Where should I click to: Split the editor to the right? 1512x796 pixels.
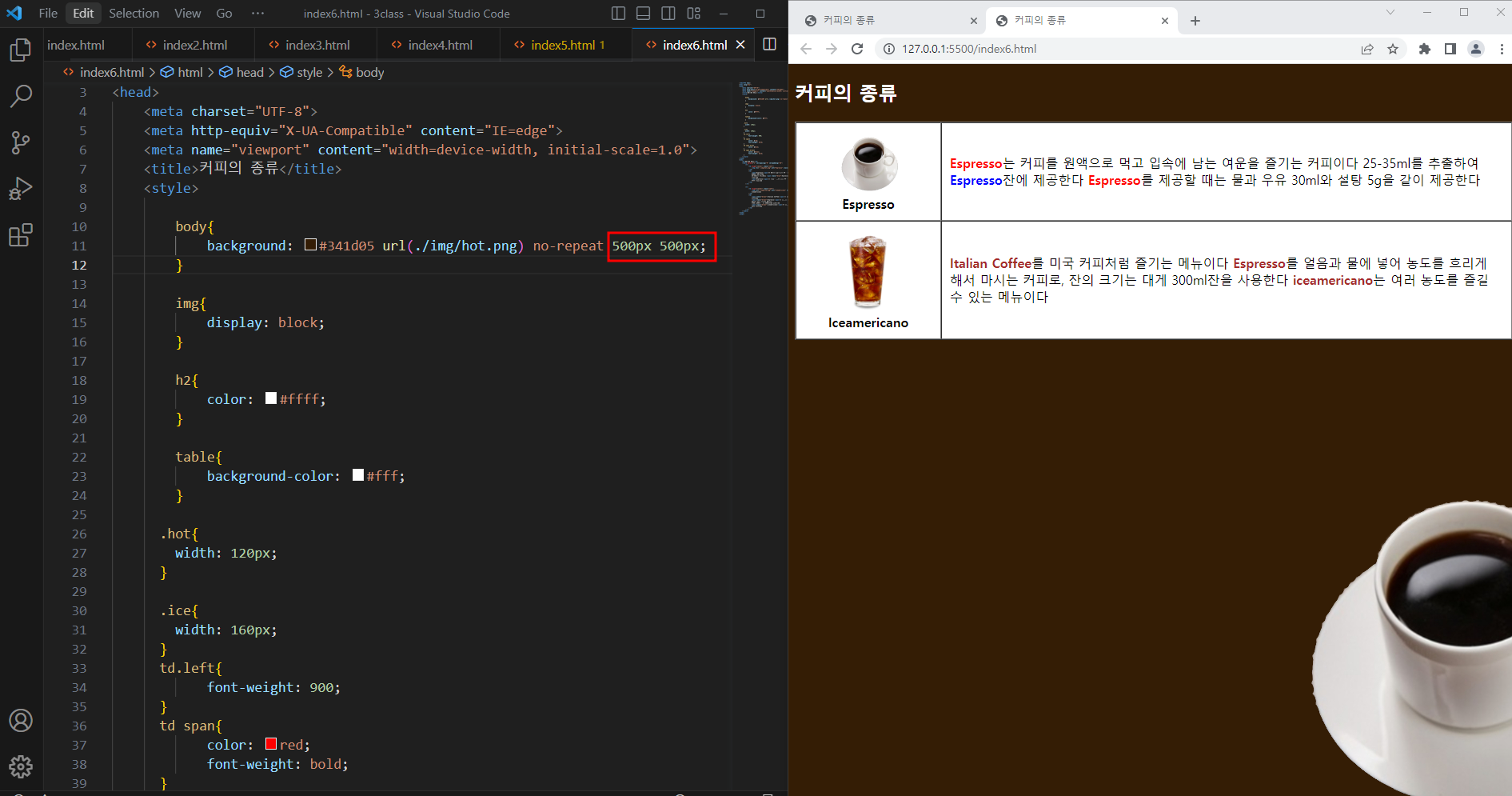click(x=769, y=44)
